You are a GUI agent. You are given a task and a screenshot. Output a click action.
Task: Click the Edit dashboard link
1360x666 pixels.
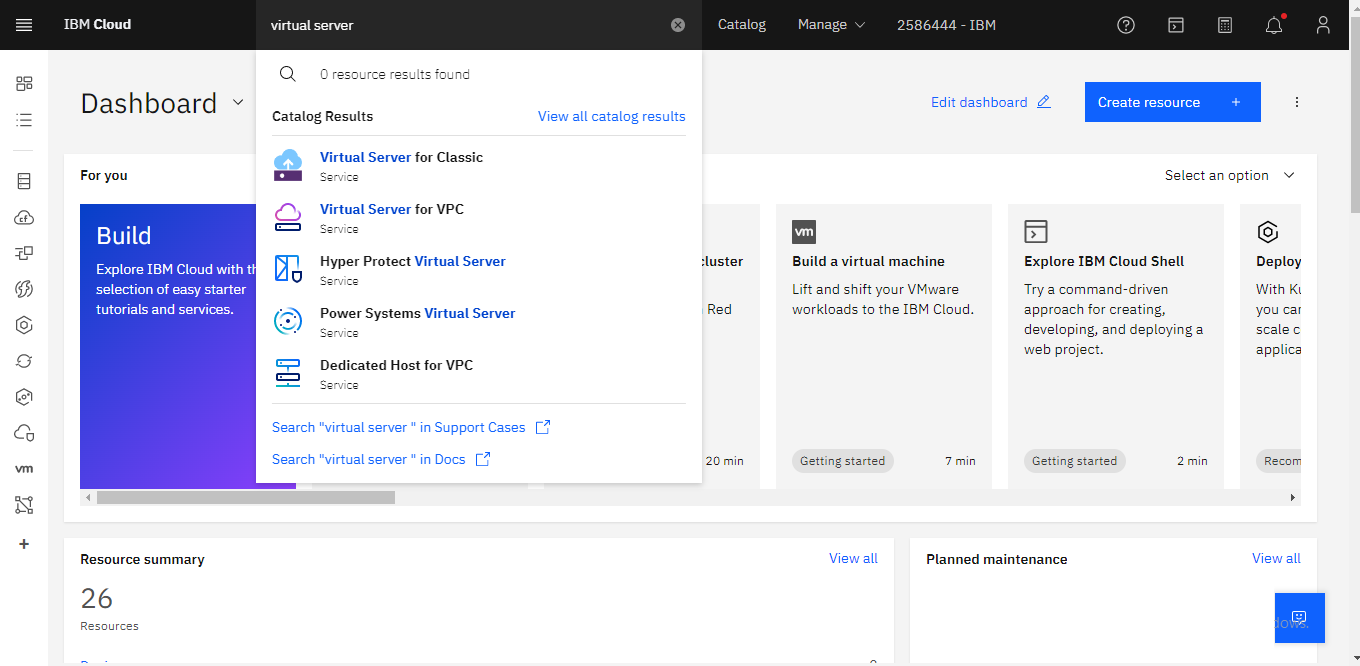click(x=990, y=102)
